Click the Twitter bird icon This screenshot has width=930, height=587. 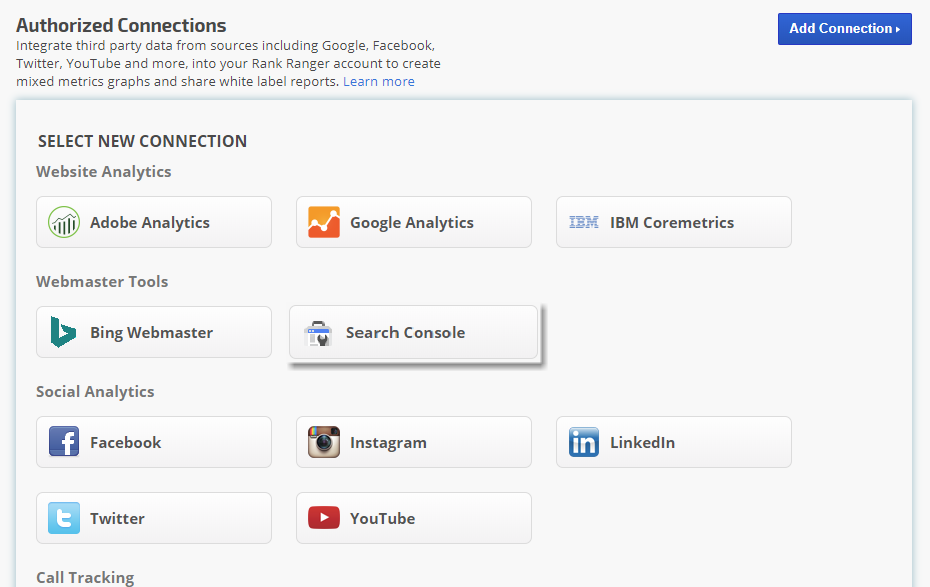tap(64, 518)
